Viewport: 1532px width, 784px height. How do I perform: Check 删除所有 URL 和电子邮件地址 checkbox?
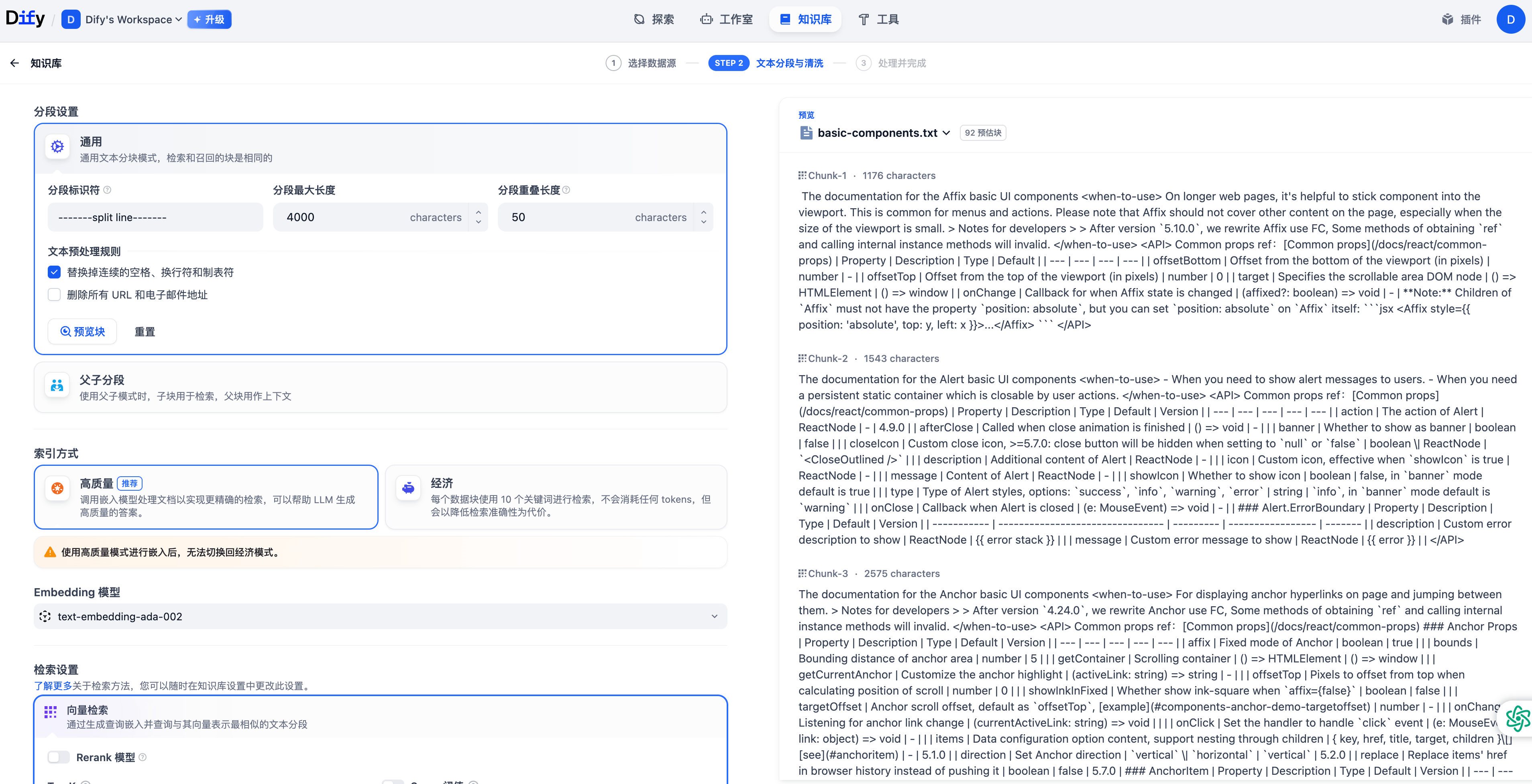pos(54,295)
